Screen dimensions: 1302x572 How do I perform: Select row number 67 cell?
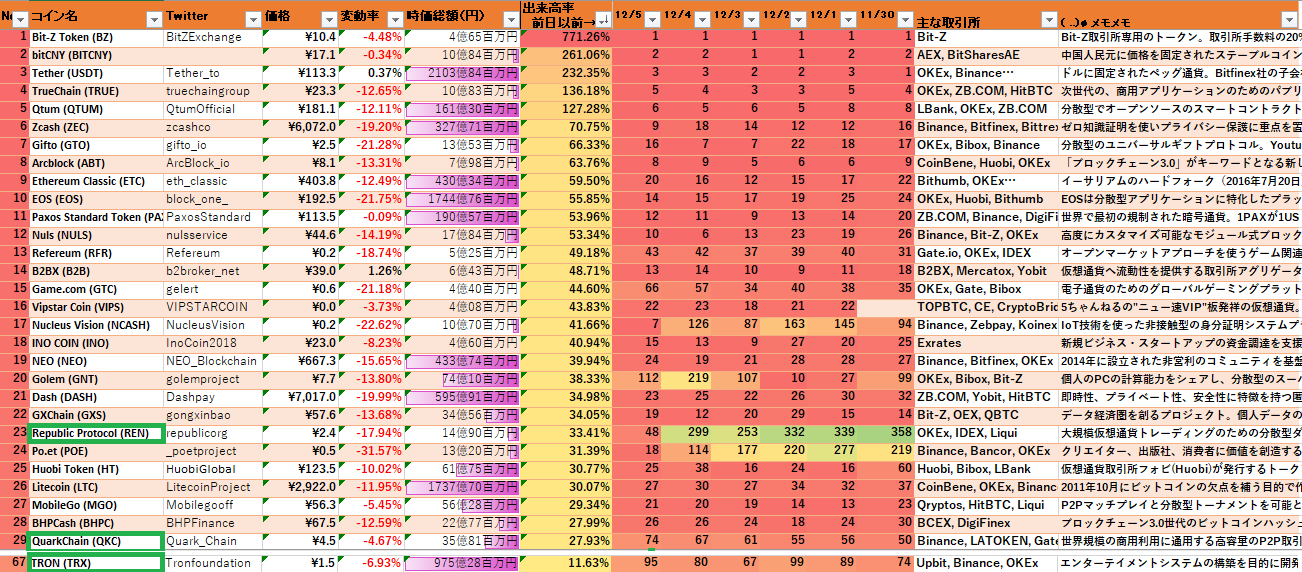pyautogui.click(x=14, y=563)
